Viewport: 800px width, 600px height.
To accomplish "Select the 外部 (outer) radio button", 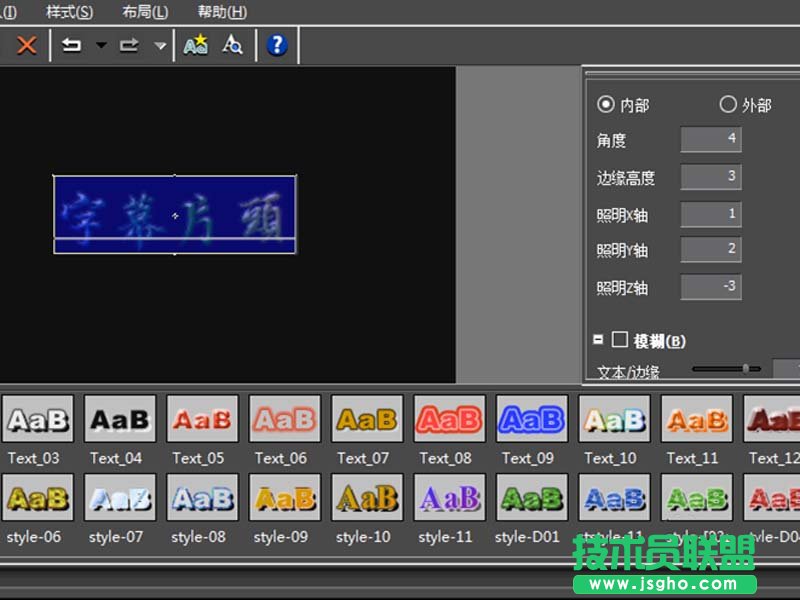I will 728,104.
